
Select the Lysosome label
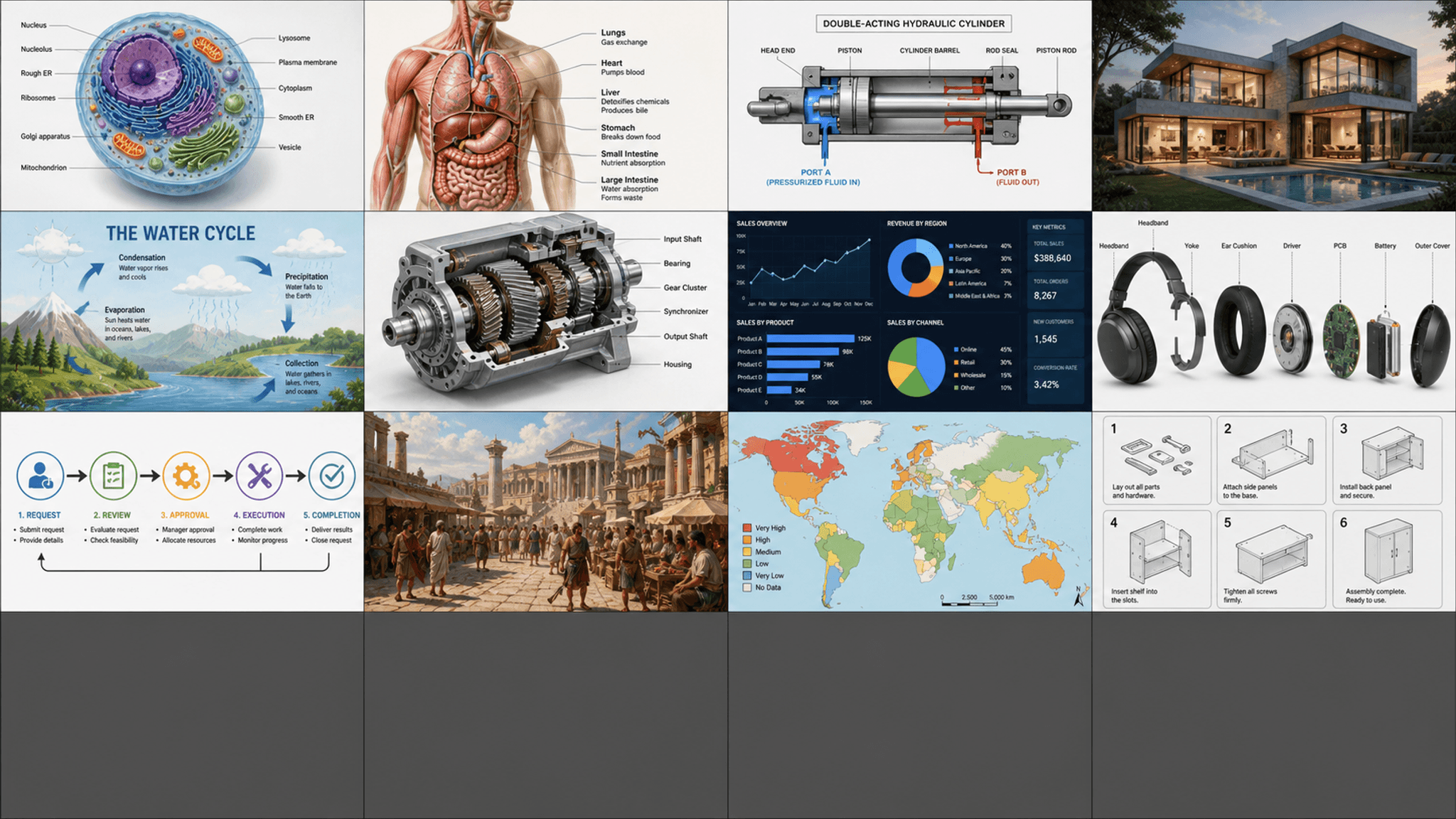294,38
